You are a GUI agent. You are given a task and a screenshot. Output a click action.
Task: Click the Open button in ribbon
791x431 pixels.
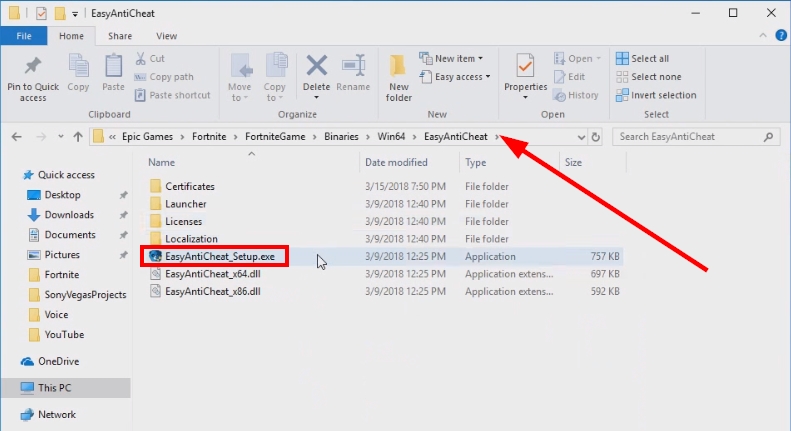click(577, 59)
